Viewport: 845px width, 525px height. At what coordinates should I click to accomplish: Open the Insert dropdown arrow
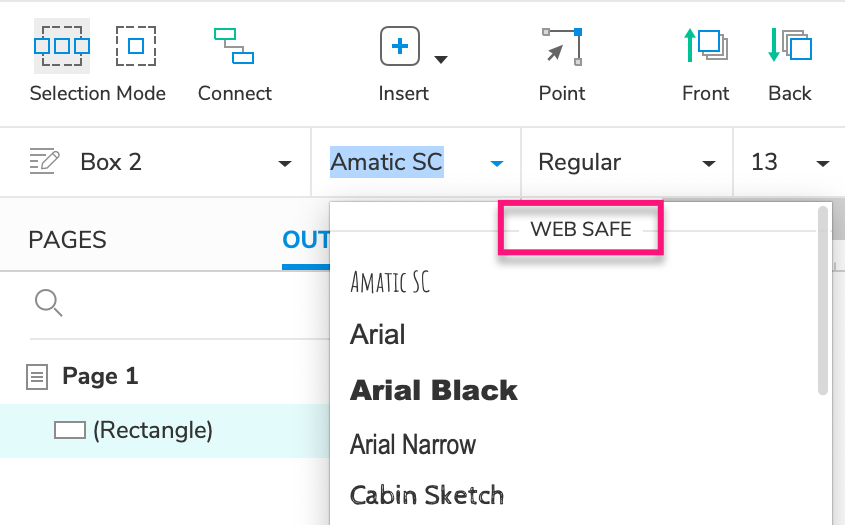pos(440,60)
